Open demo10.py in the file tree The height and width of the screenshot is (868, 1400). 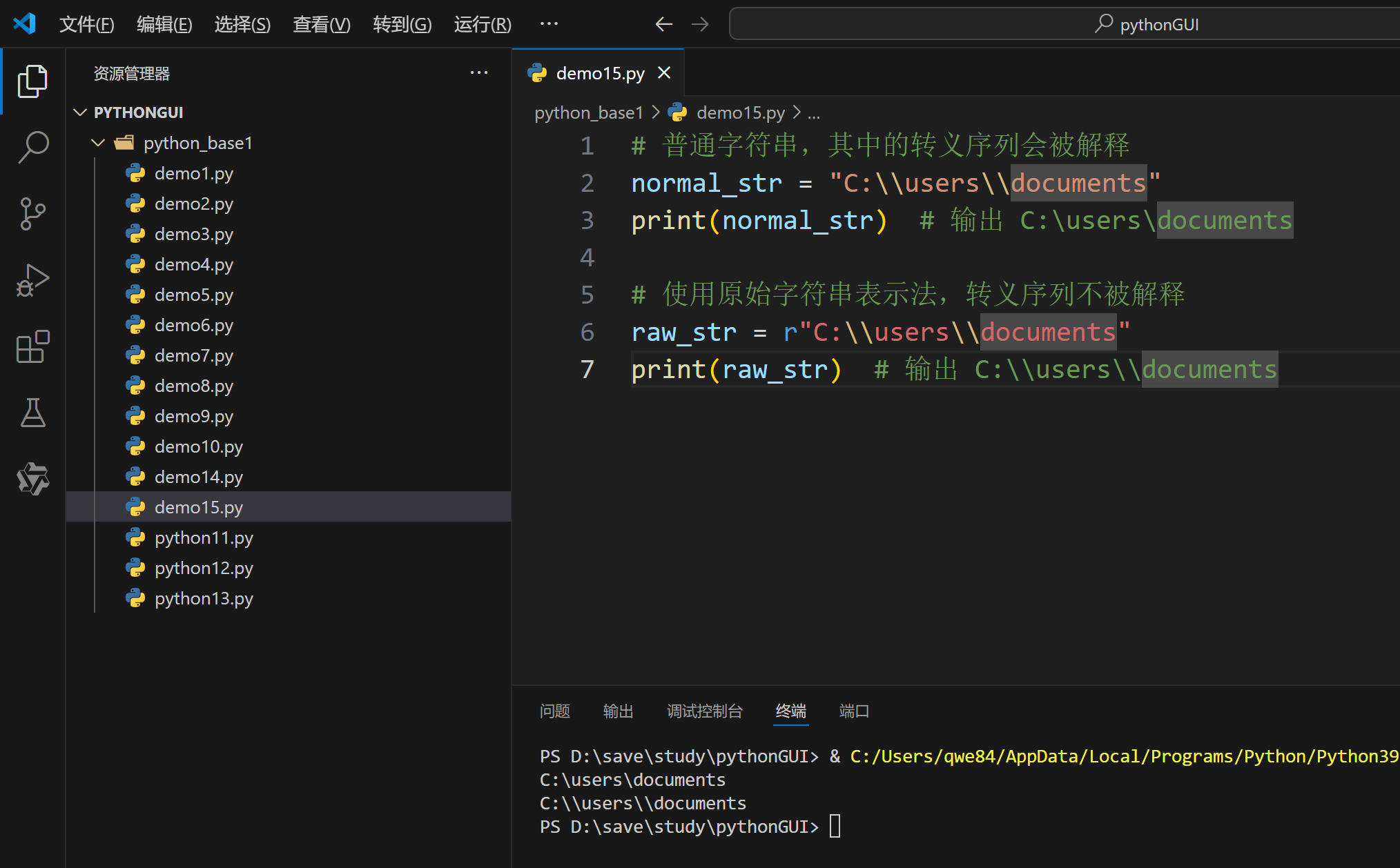pyautogui.click(x=198, y=446)
